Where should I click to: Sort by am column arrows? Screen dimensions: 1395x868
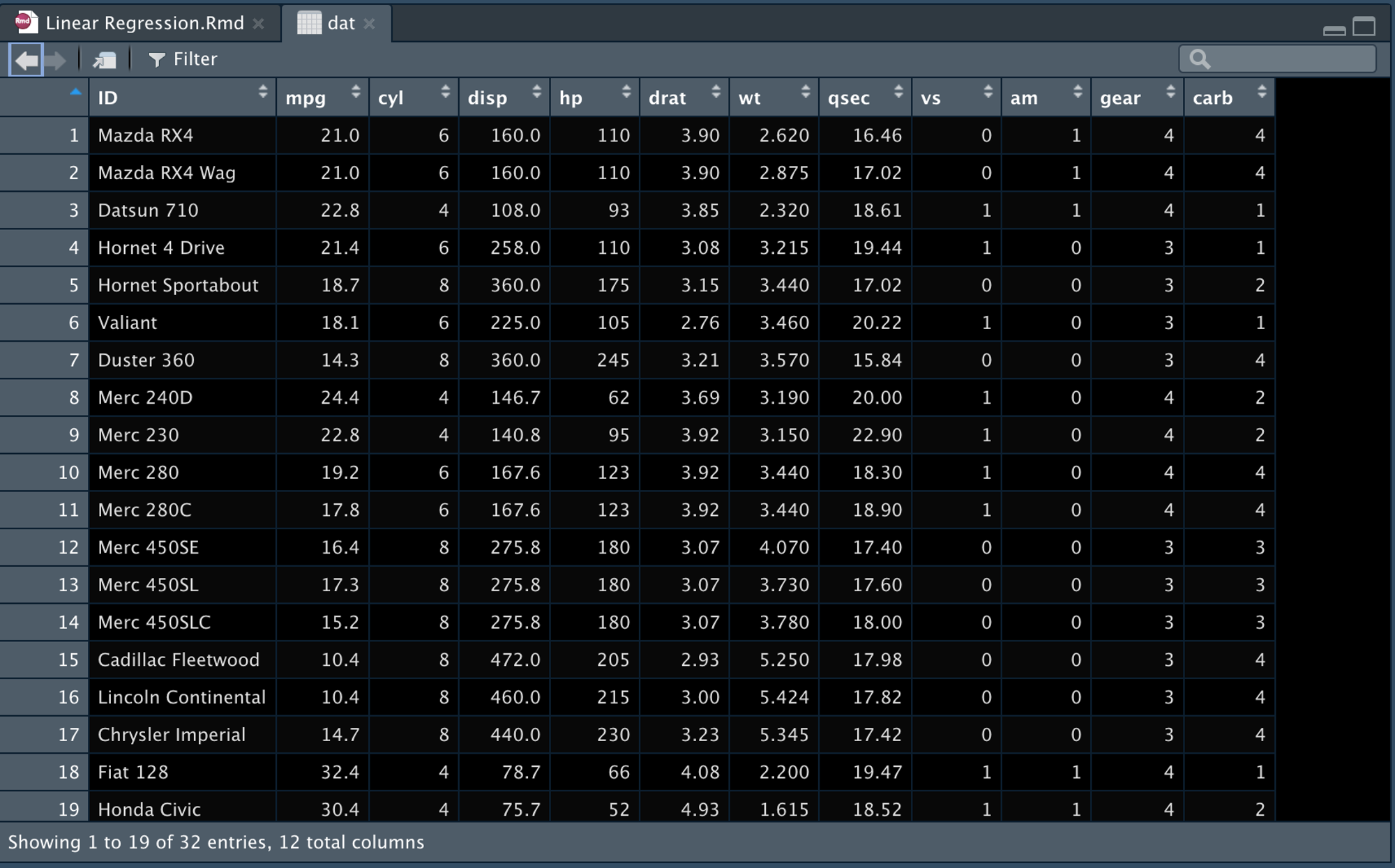point(1078,91)
